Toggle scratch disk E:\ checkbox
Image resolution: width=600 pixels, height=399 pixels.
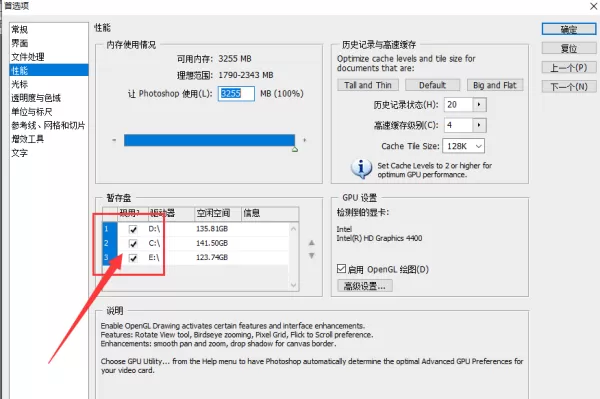133,258
